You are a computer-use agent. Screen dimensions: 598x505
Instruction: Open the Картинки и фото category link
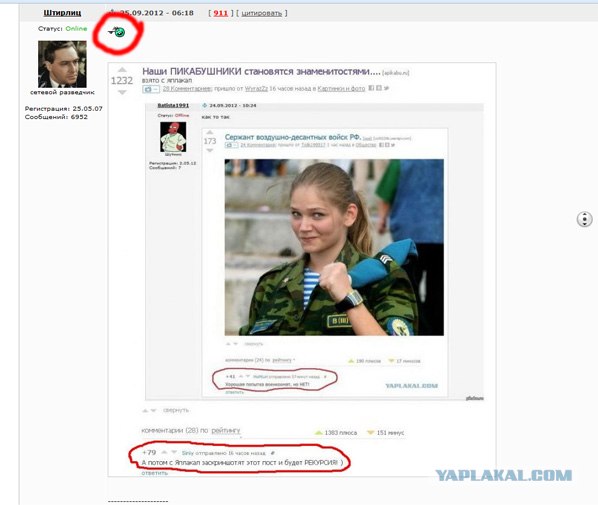(341, 88)
